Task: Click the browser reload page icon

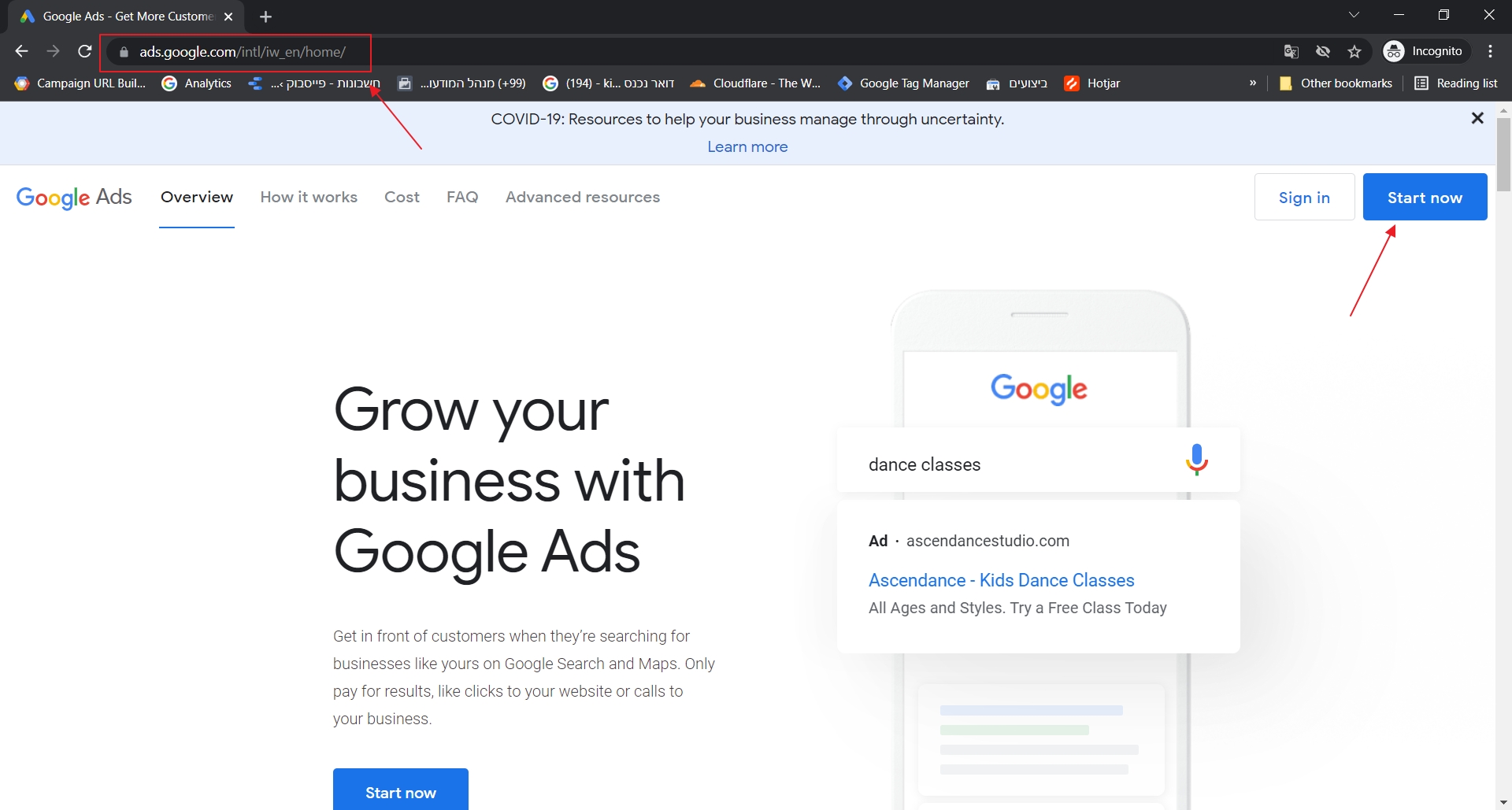Action: tap(85, 52)
